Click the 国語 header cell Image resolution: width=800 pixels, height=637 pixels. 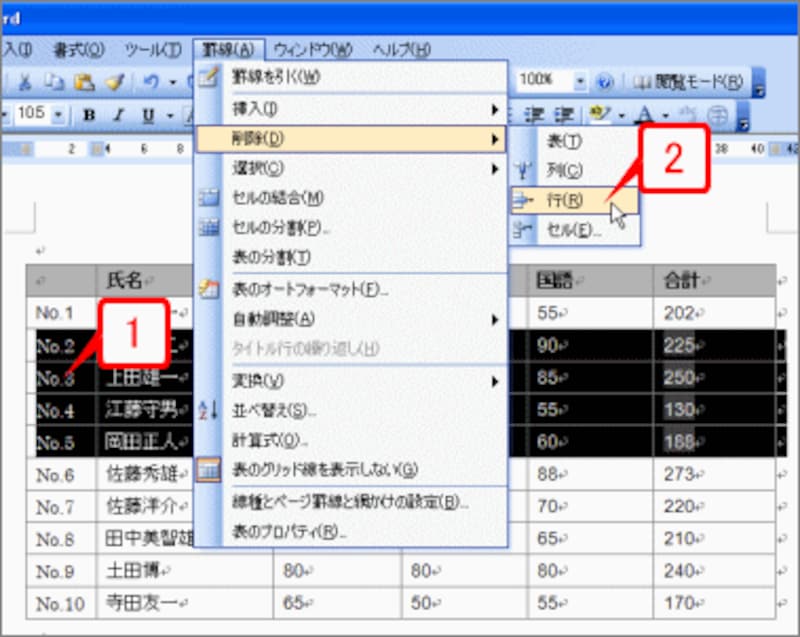(590, 281)
